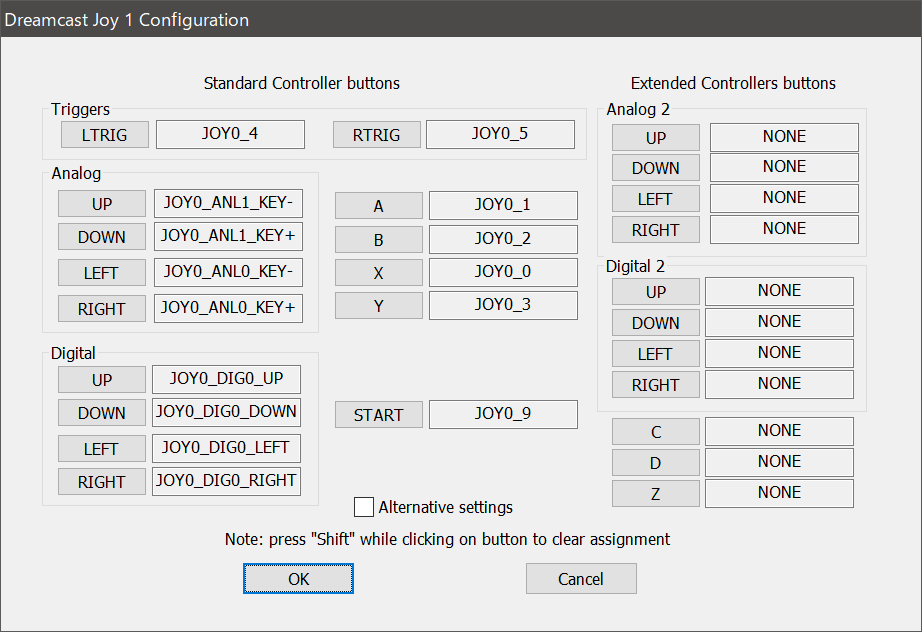Confirm the configuration with OK
The height and width of the screenshot is (632, 922).
(x=299, y=579)
